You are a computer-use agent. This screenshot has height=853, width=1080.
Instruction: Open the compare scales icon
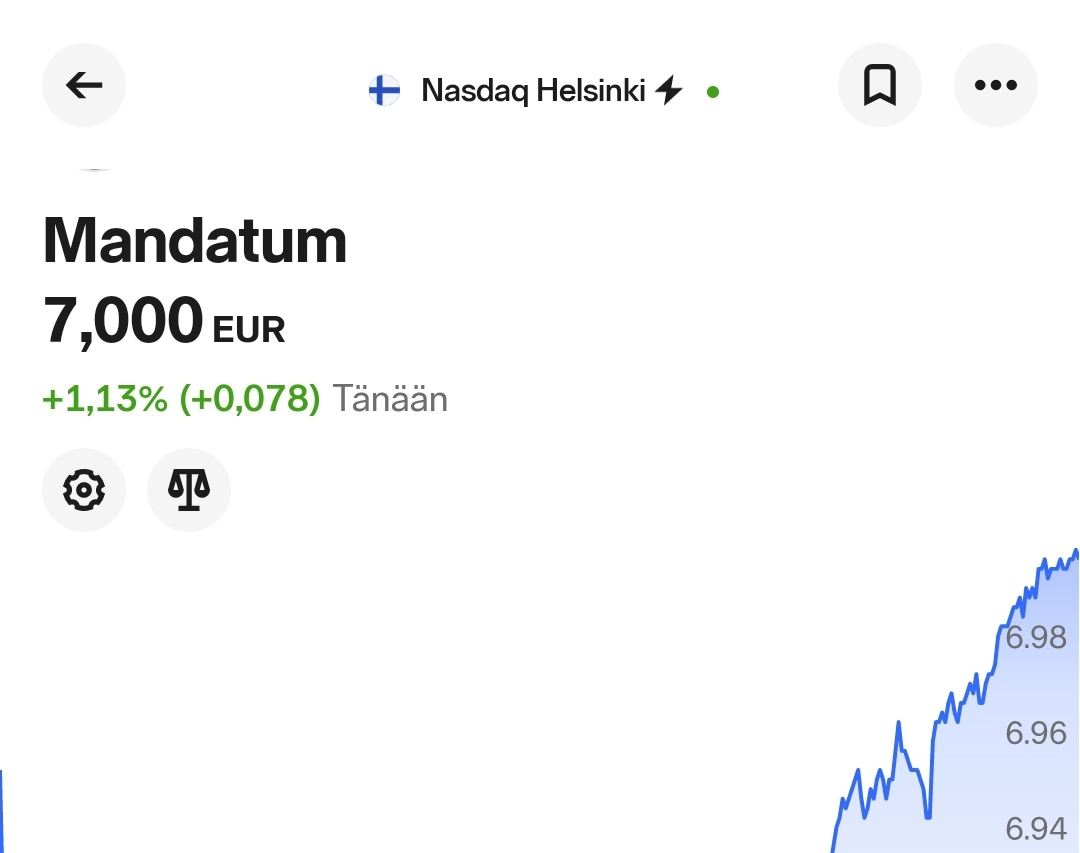189,490
